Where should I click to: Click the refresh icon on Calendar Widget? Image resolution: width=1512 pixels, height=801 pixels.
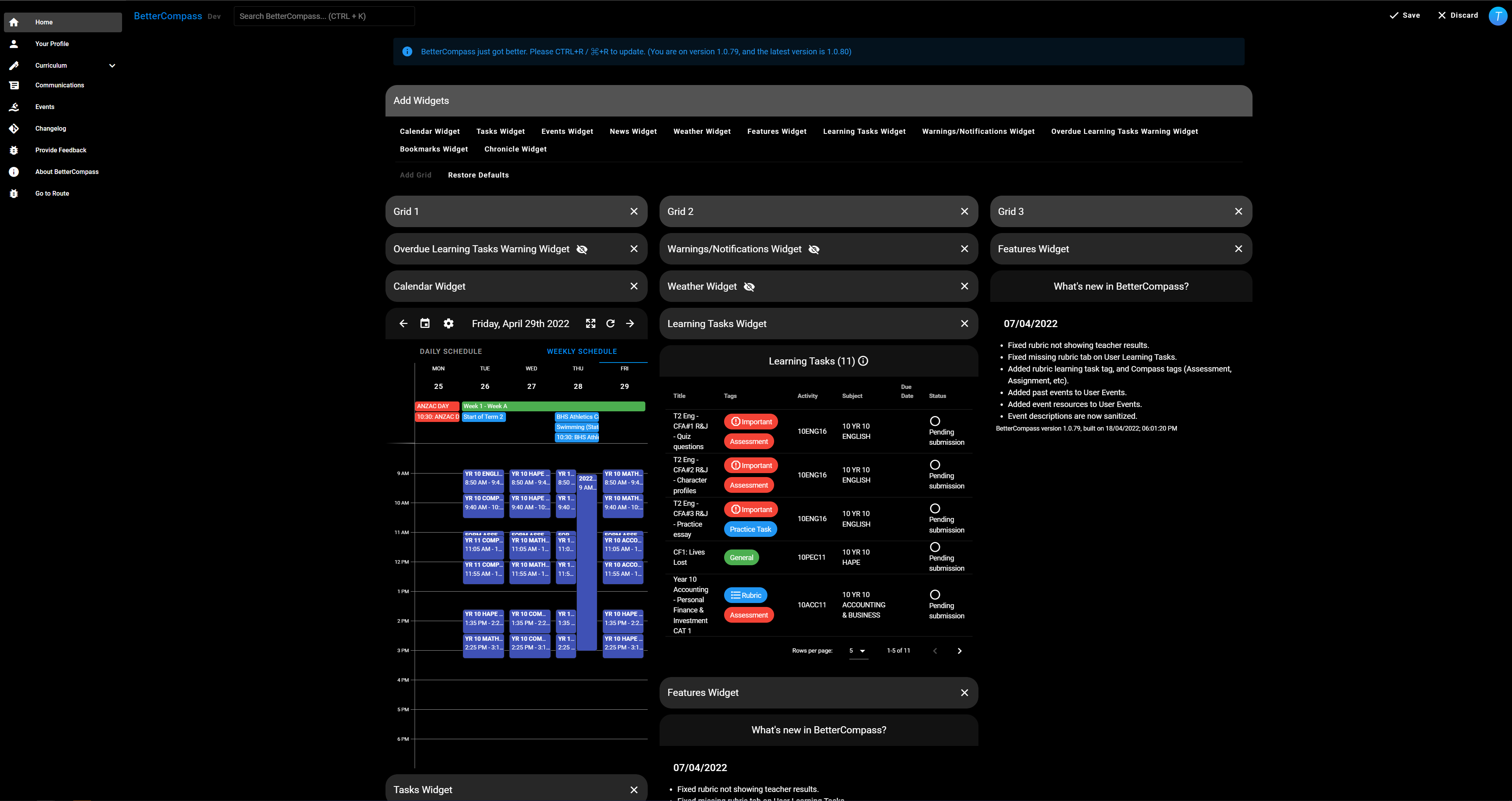611,323
